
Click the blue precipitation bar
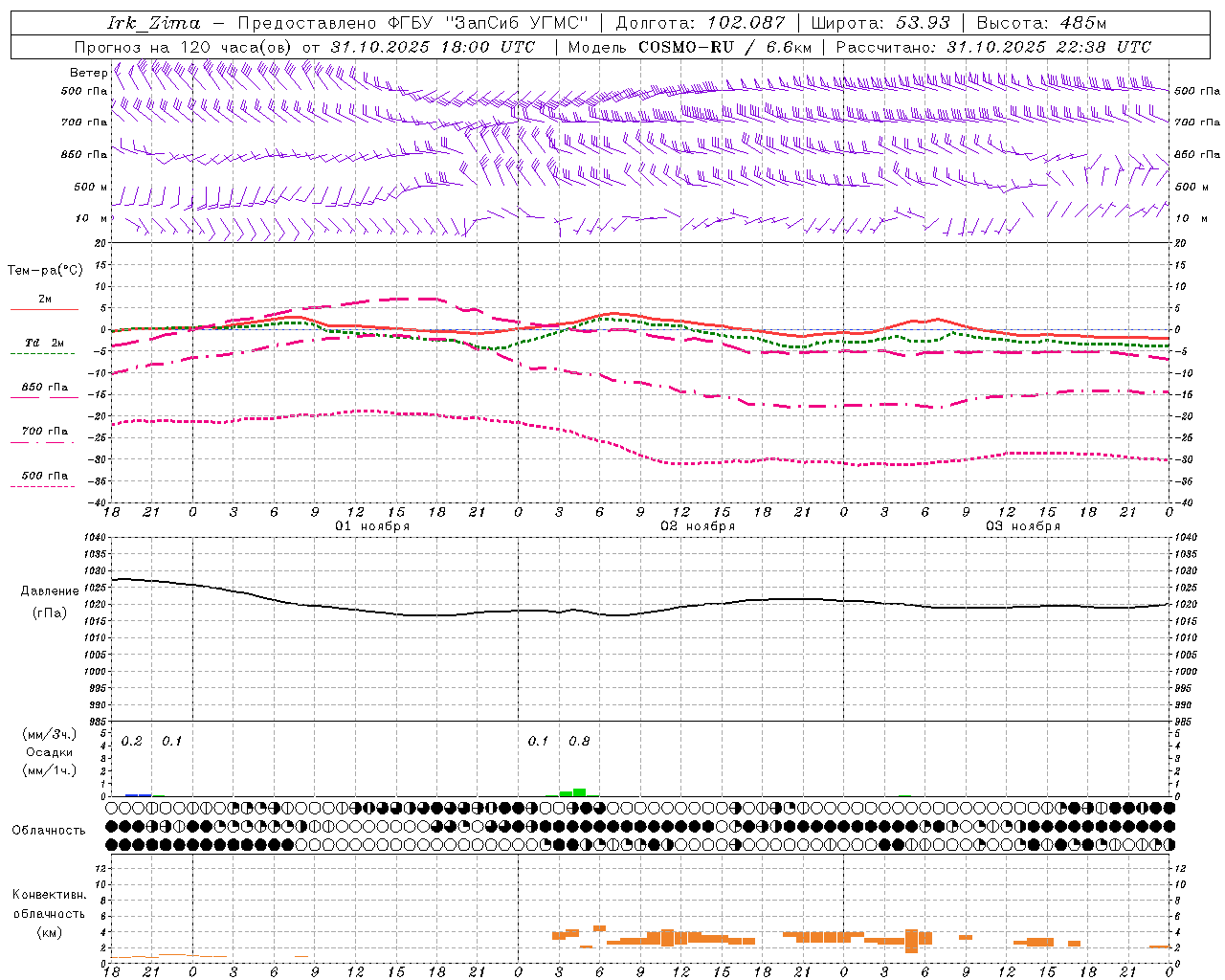139,795
